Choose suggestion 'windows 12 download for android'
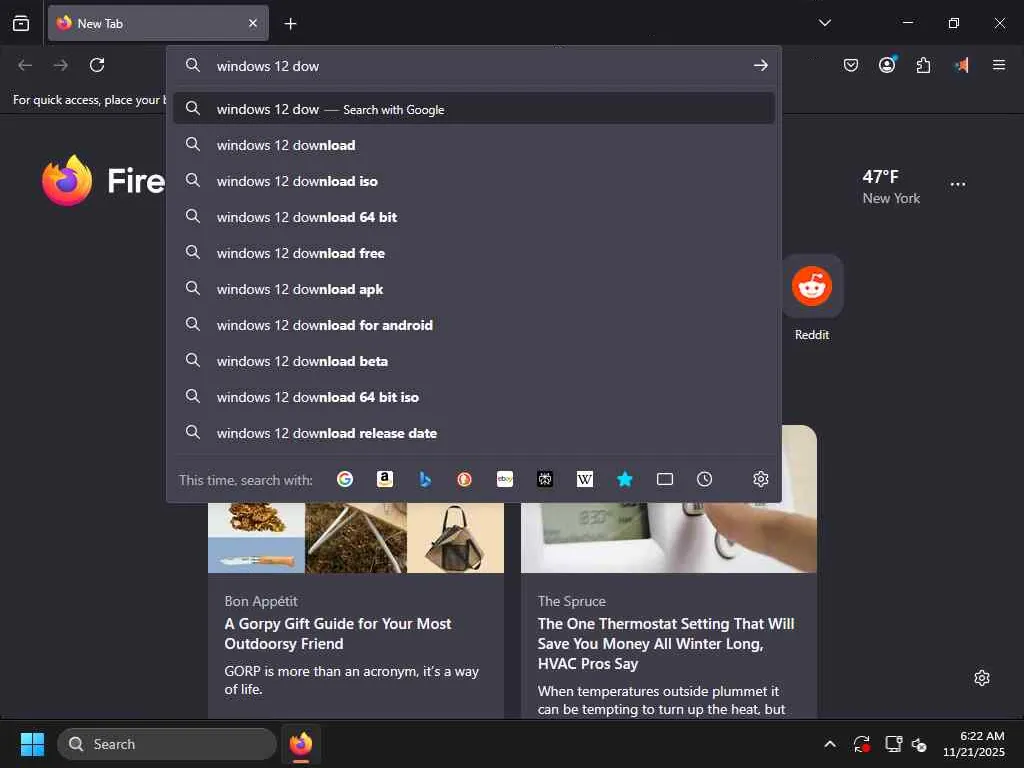 [x=474, y=325]
